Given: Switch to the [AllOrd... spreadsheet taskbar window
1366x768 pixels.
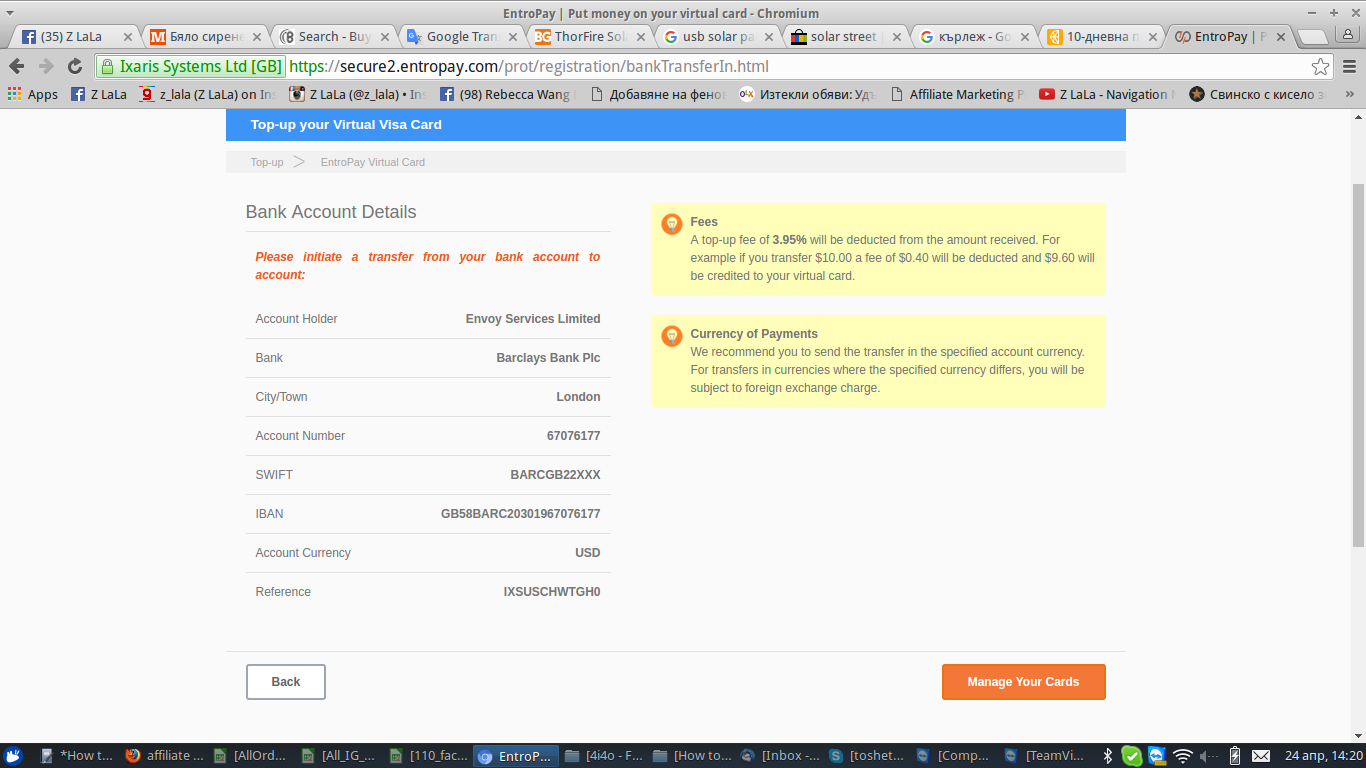Looking at the screenshot, I should (254, 756).
